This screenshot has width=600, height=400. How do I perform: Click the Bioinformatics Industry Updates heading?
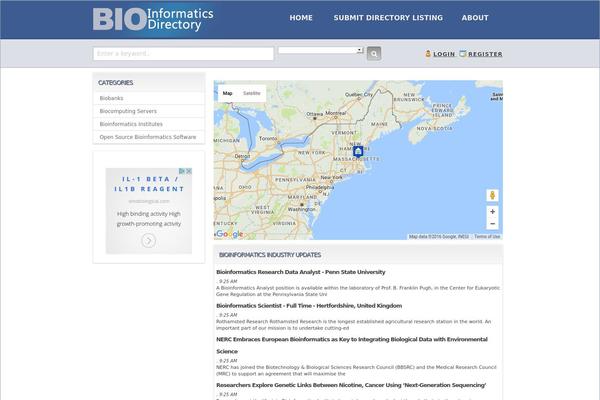pyautogui.click(x=270, y=255)
